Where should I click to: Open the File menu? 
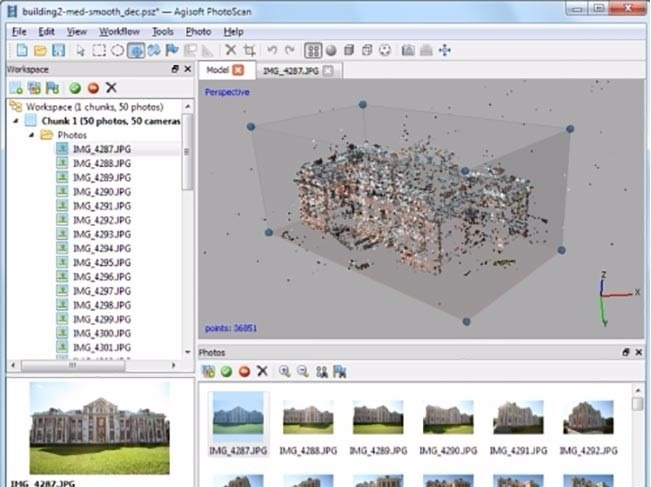pyautogui.click(x=19, y=32)
